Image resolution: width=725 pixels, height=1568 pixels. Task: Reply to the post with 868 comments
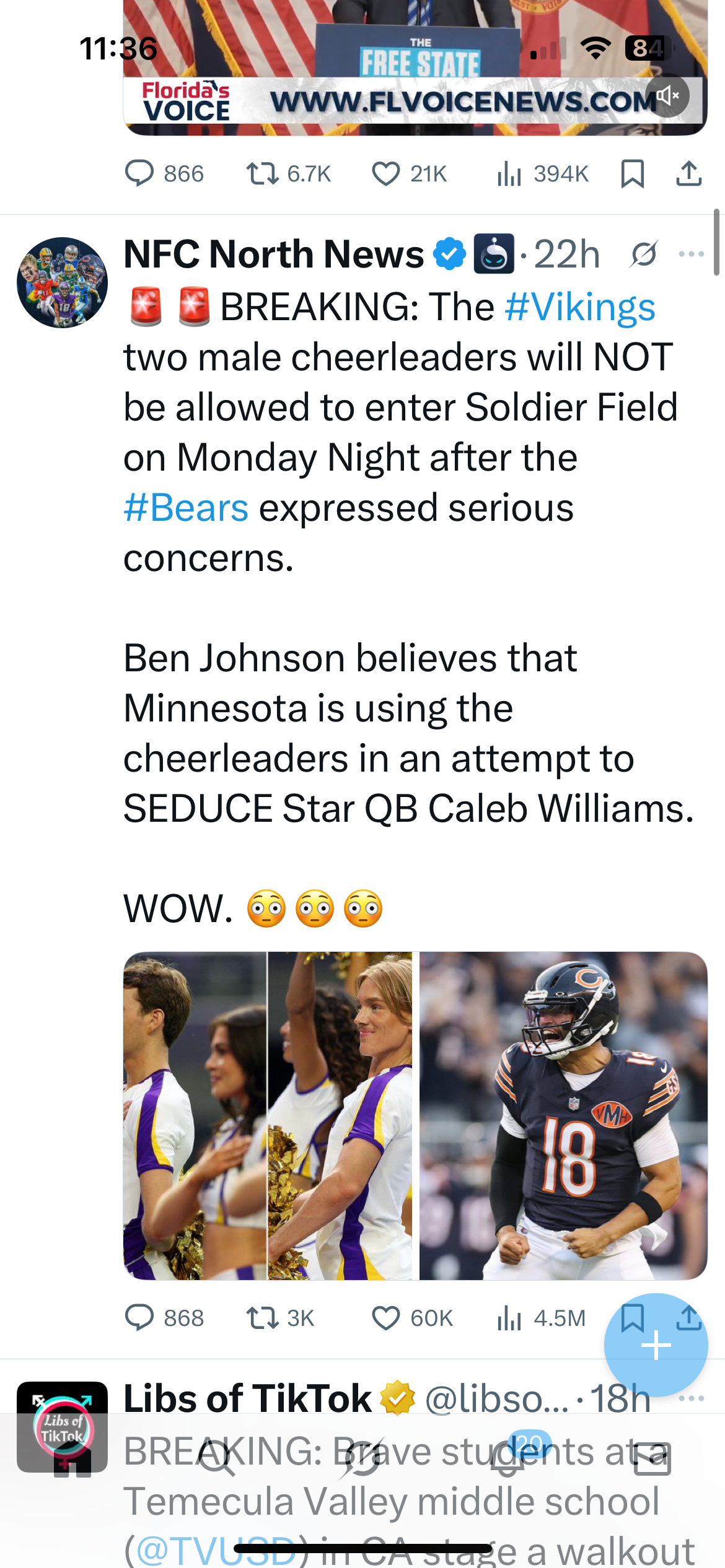[139, 1318]
